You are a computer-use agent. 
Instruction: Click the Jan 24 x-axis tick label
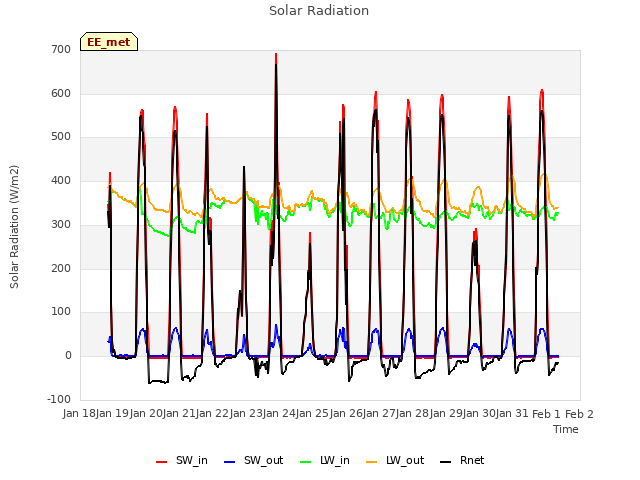click(279, 414)
